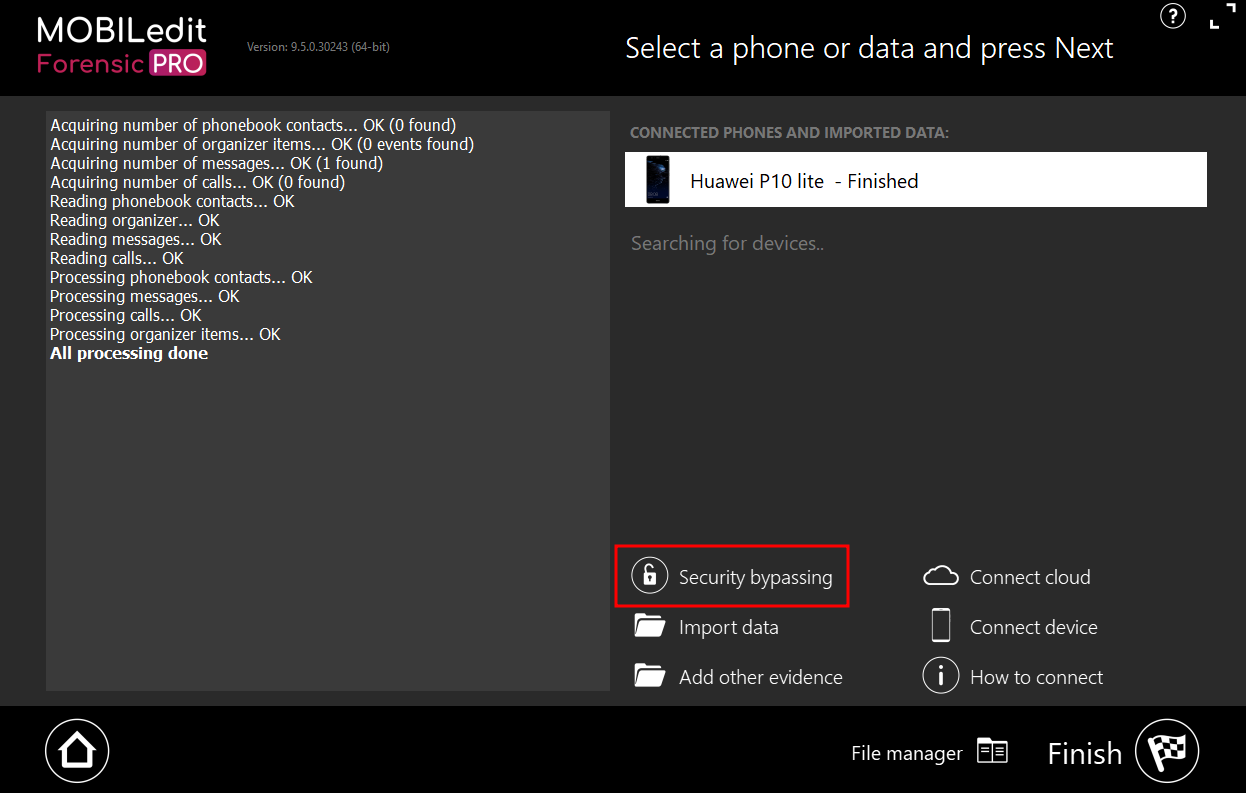
Task: Click the Connect device phone icon
Action: [x=941, y=625]
